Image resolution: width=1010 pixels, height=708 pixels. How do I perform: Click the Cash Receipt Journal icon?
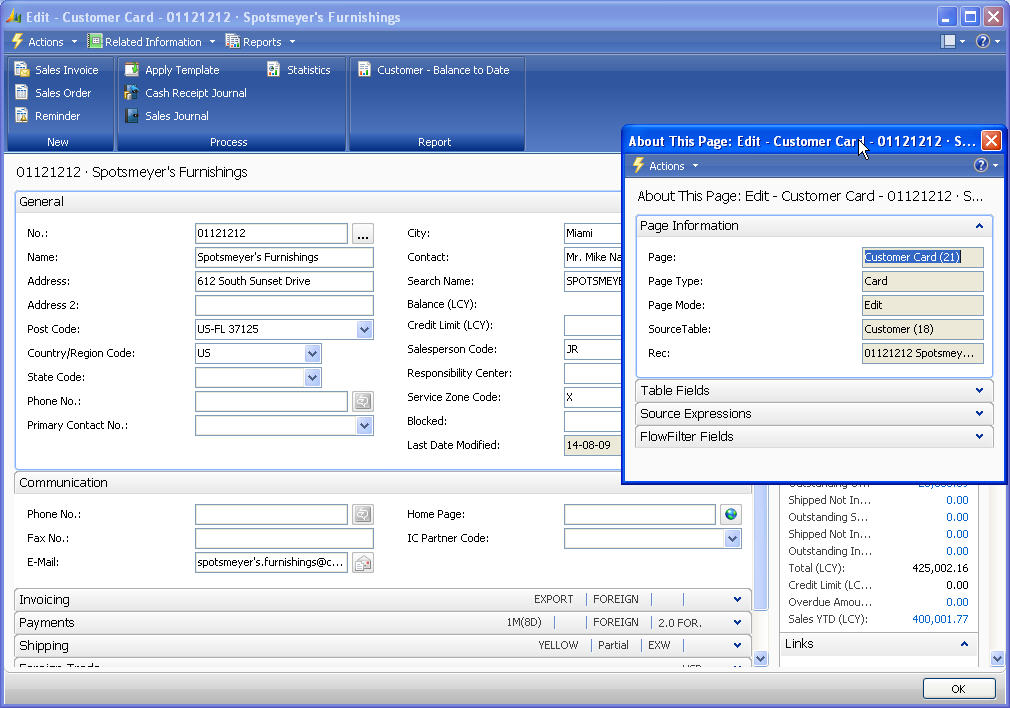click(x=132, y=93)
